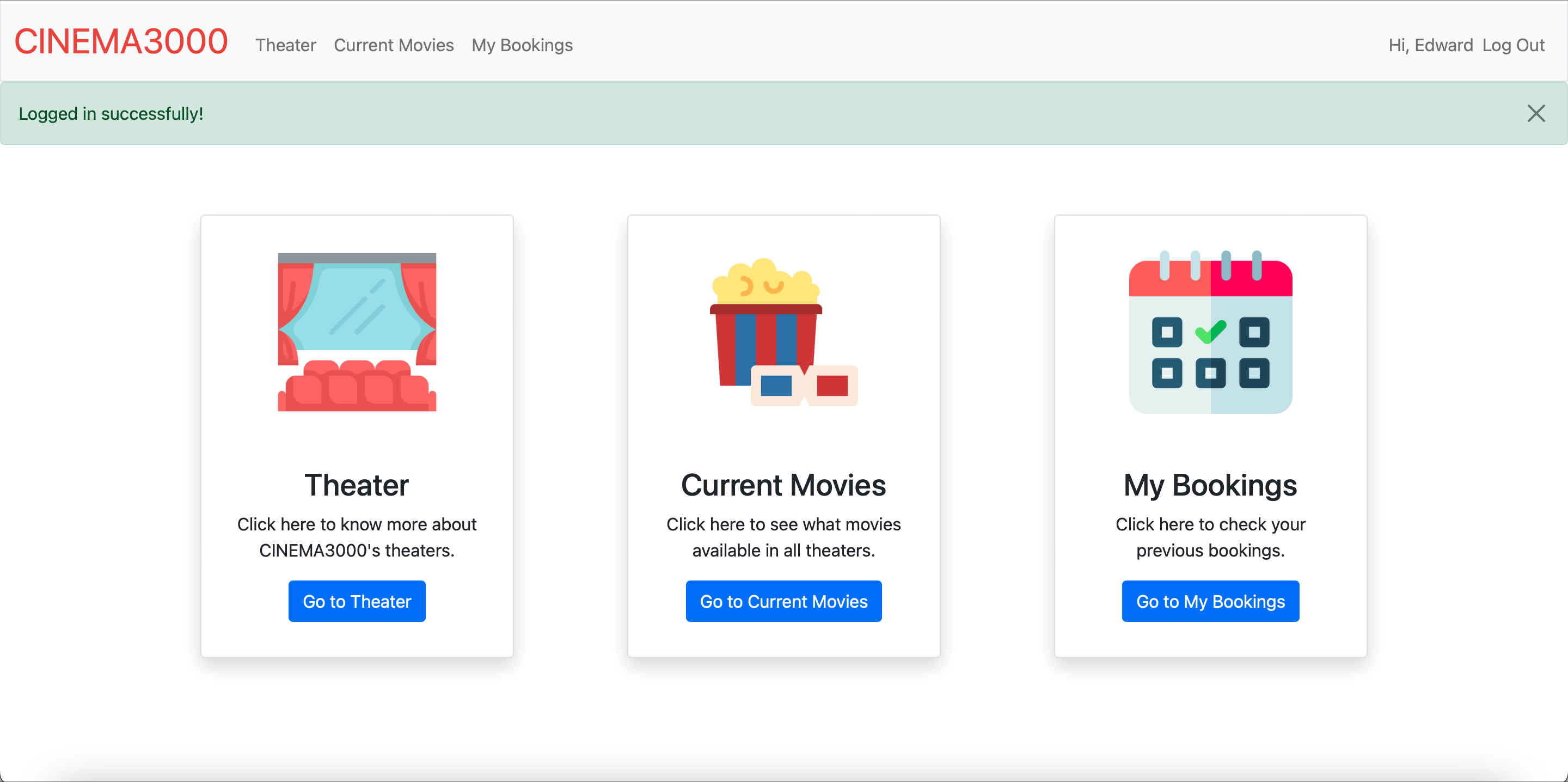Click the Current Movies card heading
The height and width of the screenshot is (782, 1568).
pyautogui.click(x=783, y=485)
